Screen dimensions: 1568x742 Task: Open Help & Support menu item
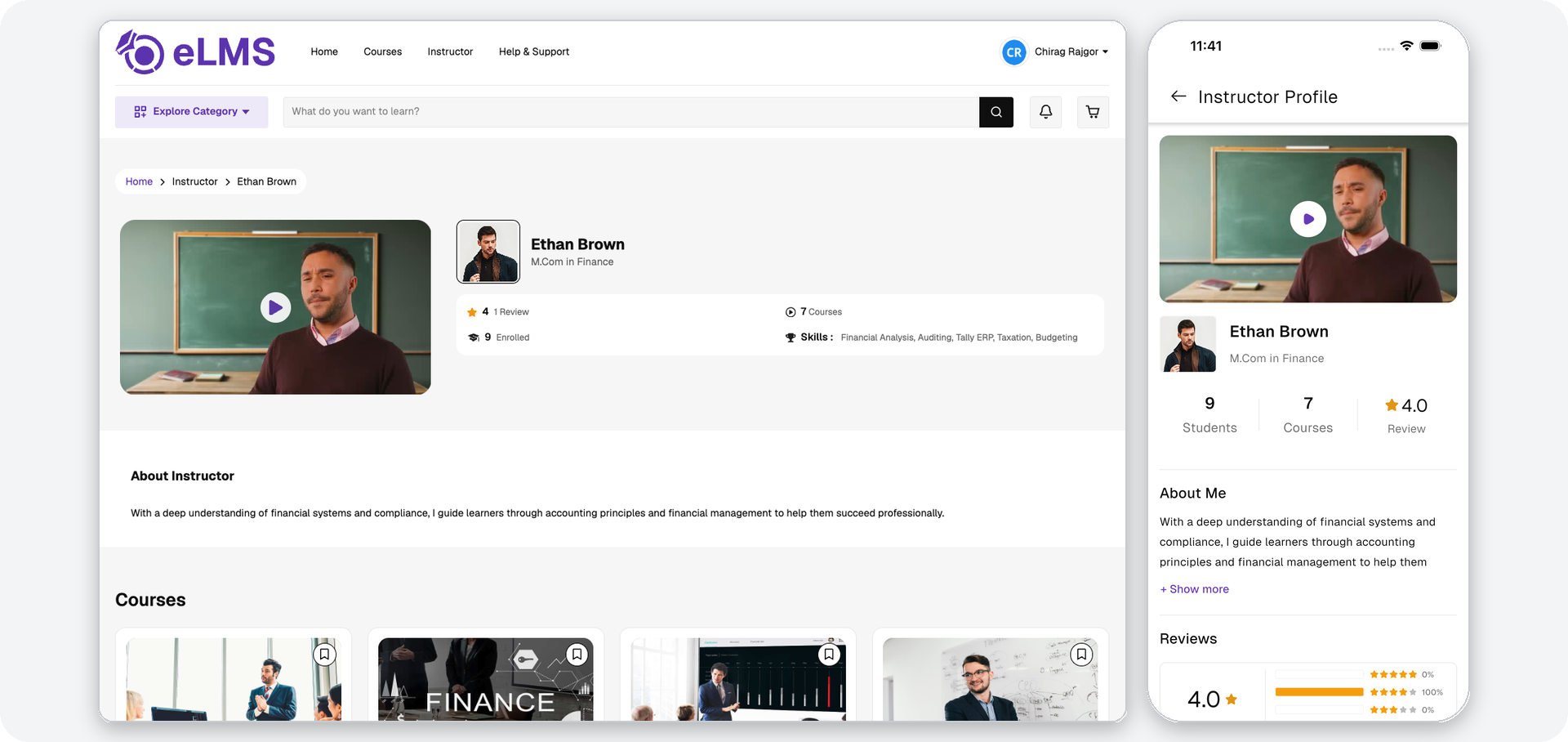[x=534, y=51]
